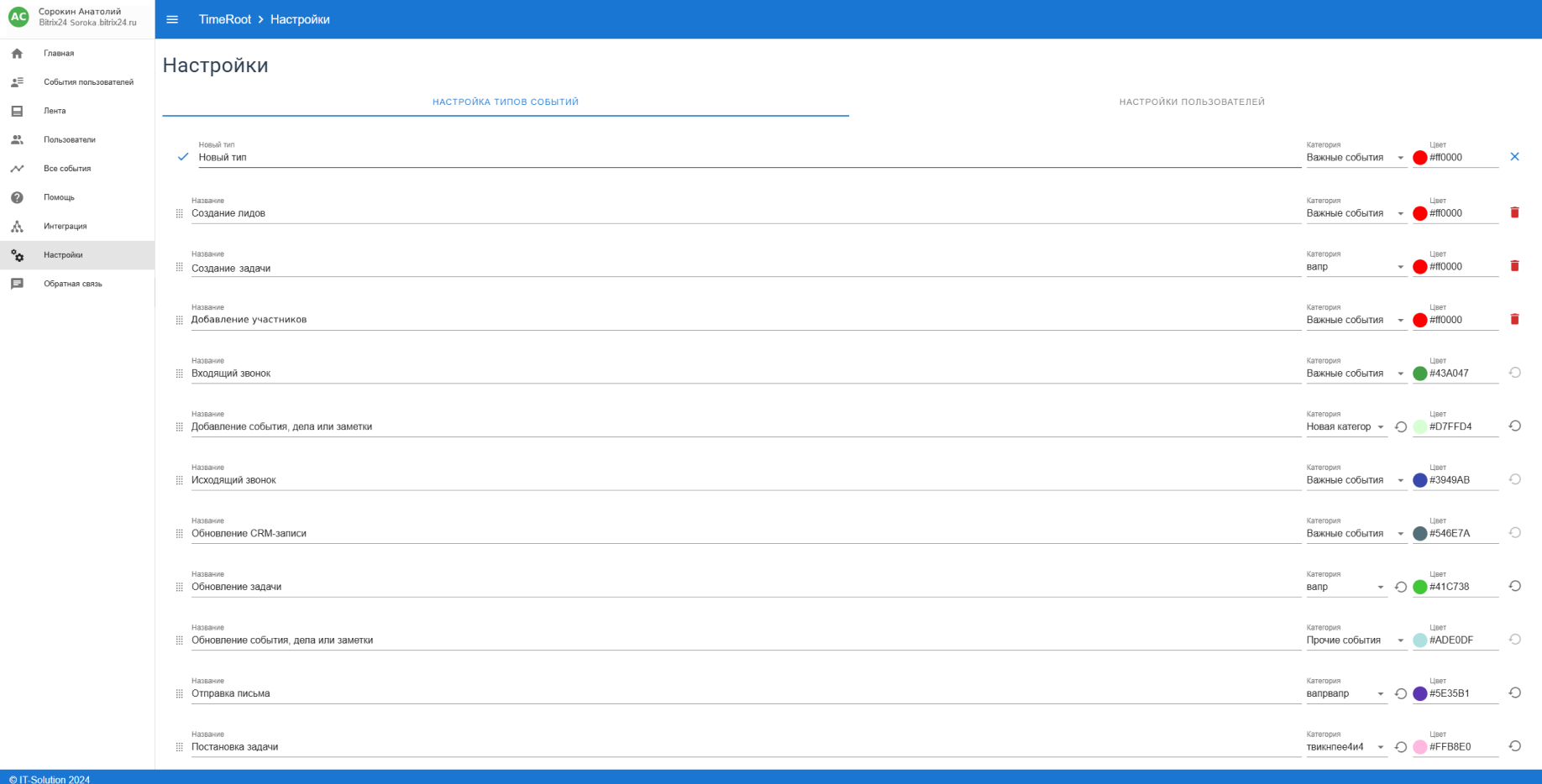Screen dimensions: 1542x784
Task: Grab the drag handle of Создание лидов row
Action: [179, 214]
